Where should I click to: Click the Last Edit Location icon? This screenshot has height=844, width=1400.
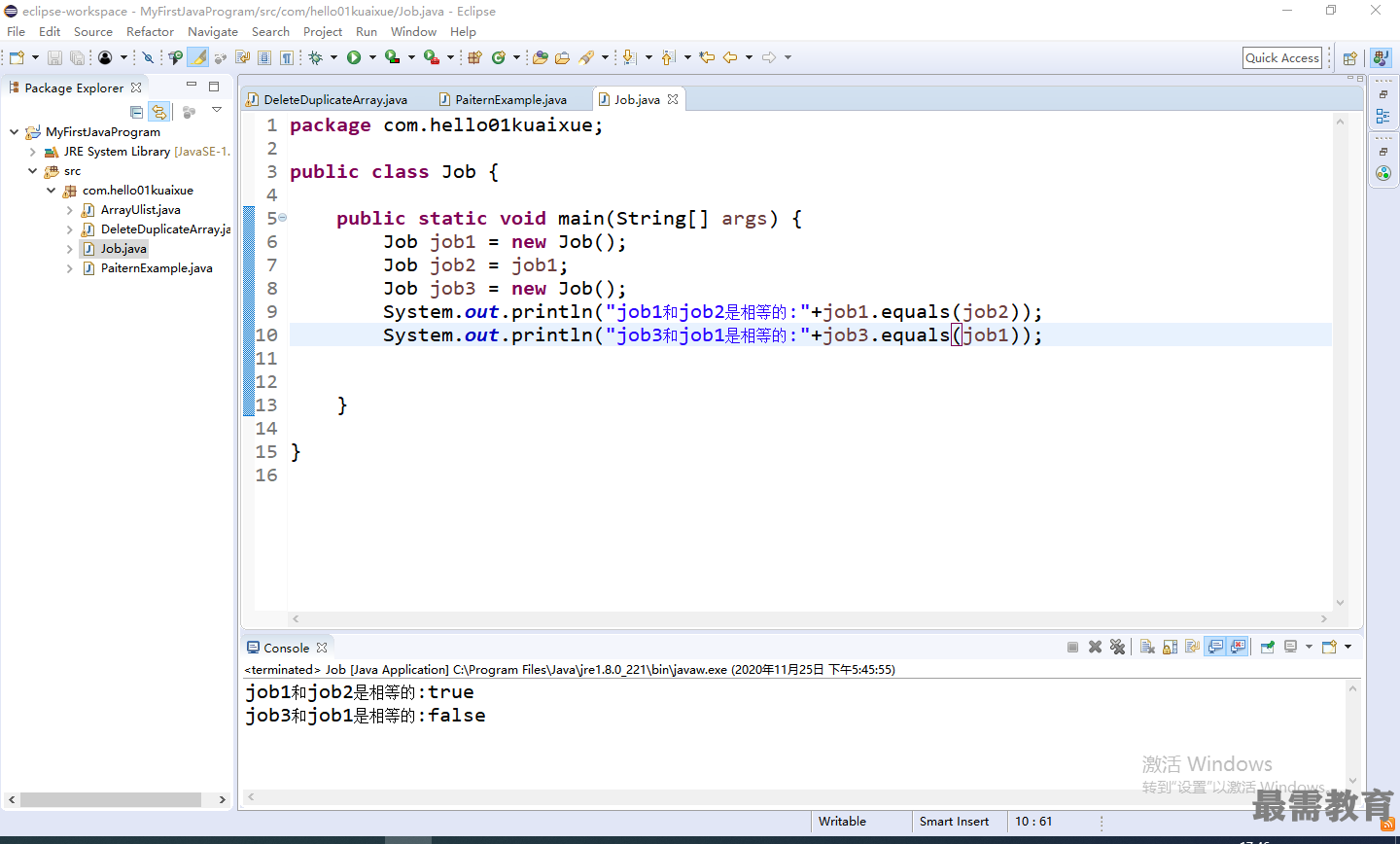click(x=707, y=57)
